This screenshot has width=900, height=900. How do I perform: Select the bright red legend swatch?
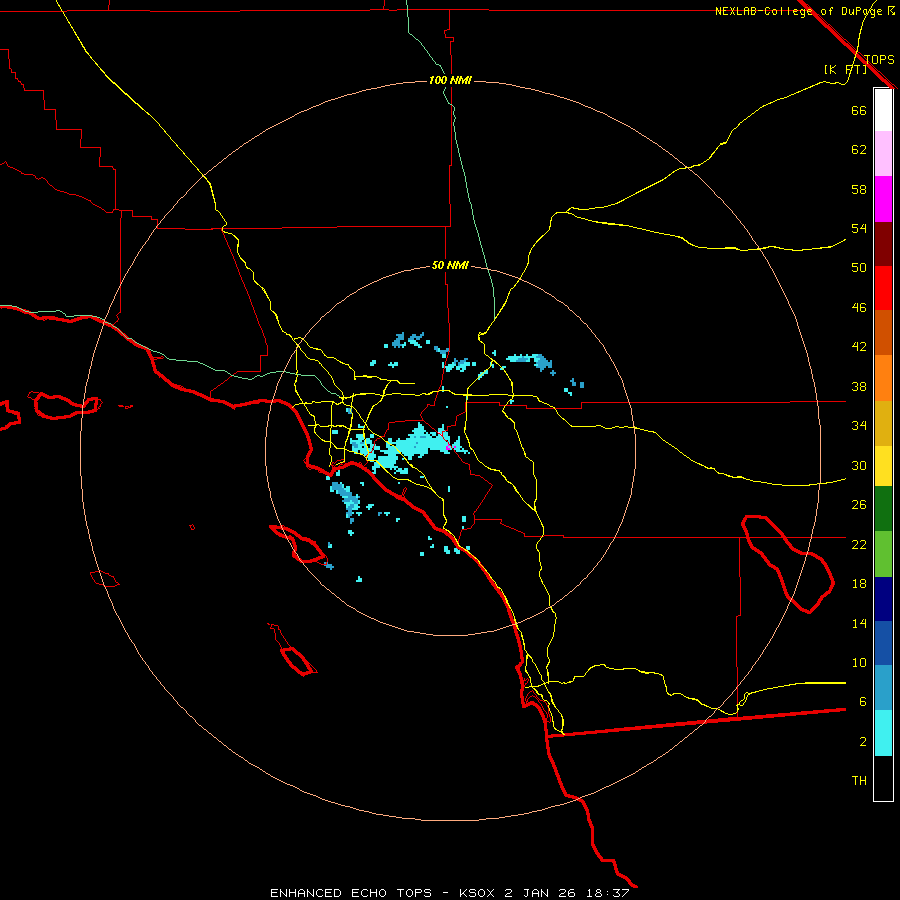point(883,288)
